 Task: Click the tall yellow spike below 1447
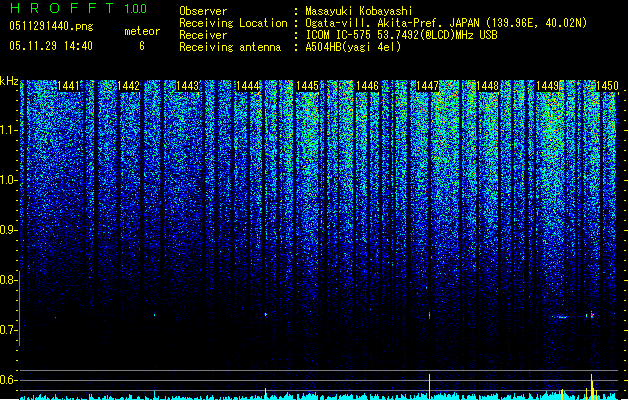(430, 387)
